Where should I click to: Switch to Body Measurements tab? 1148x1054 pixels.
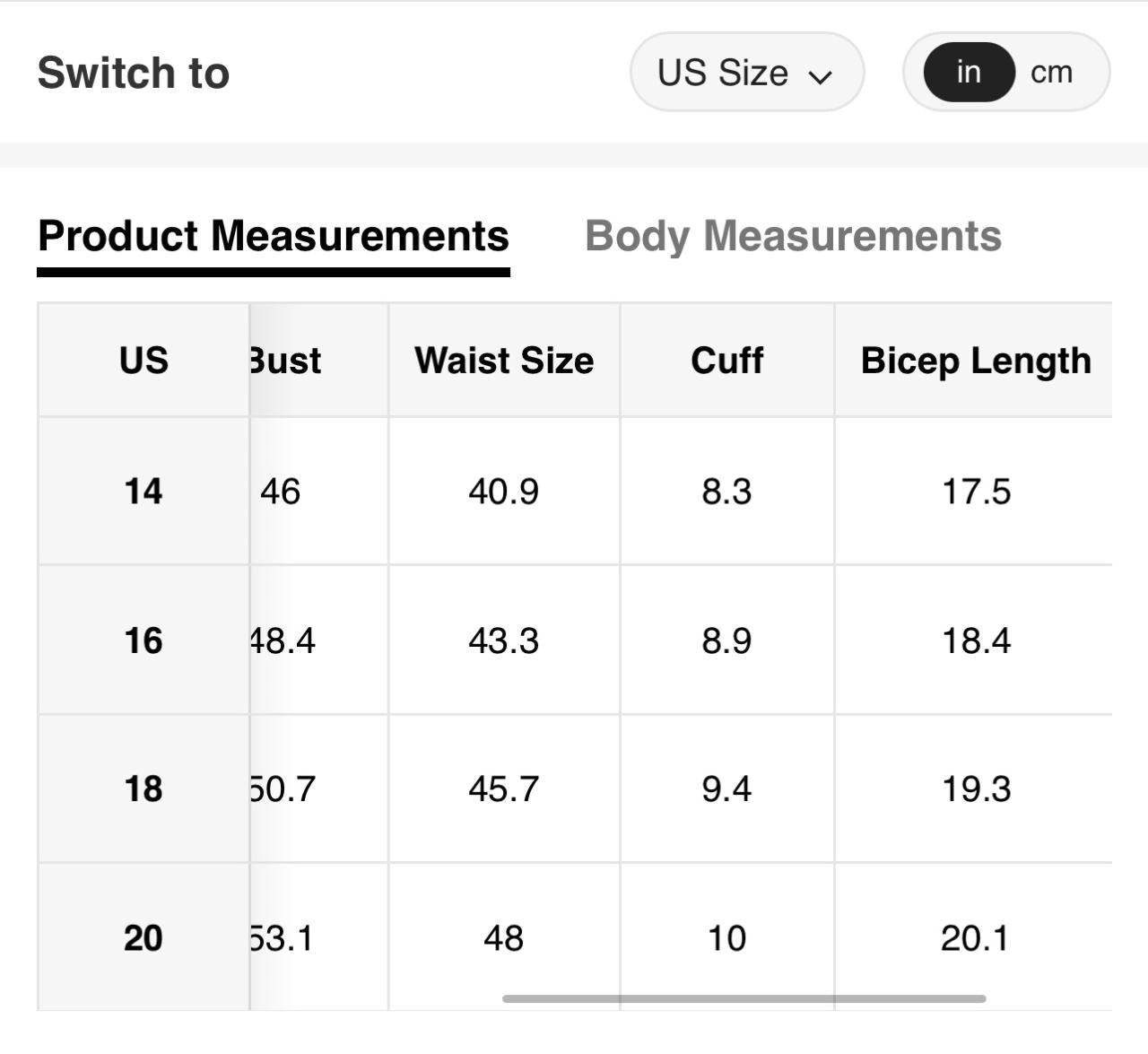[x=793, y=236]
